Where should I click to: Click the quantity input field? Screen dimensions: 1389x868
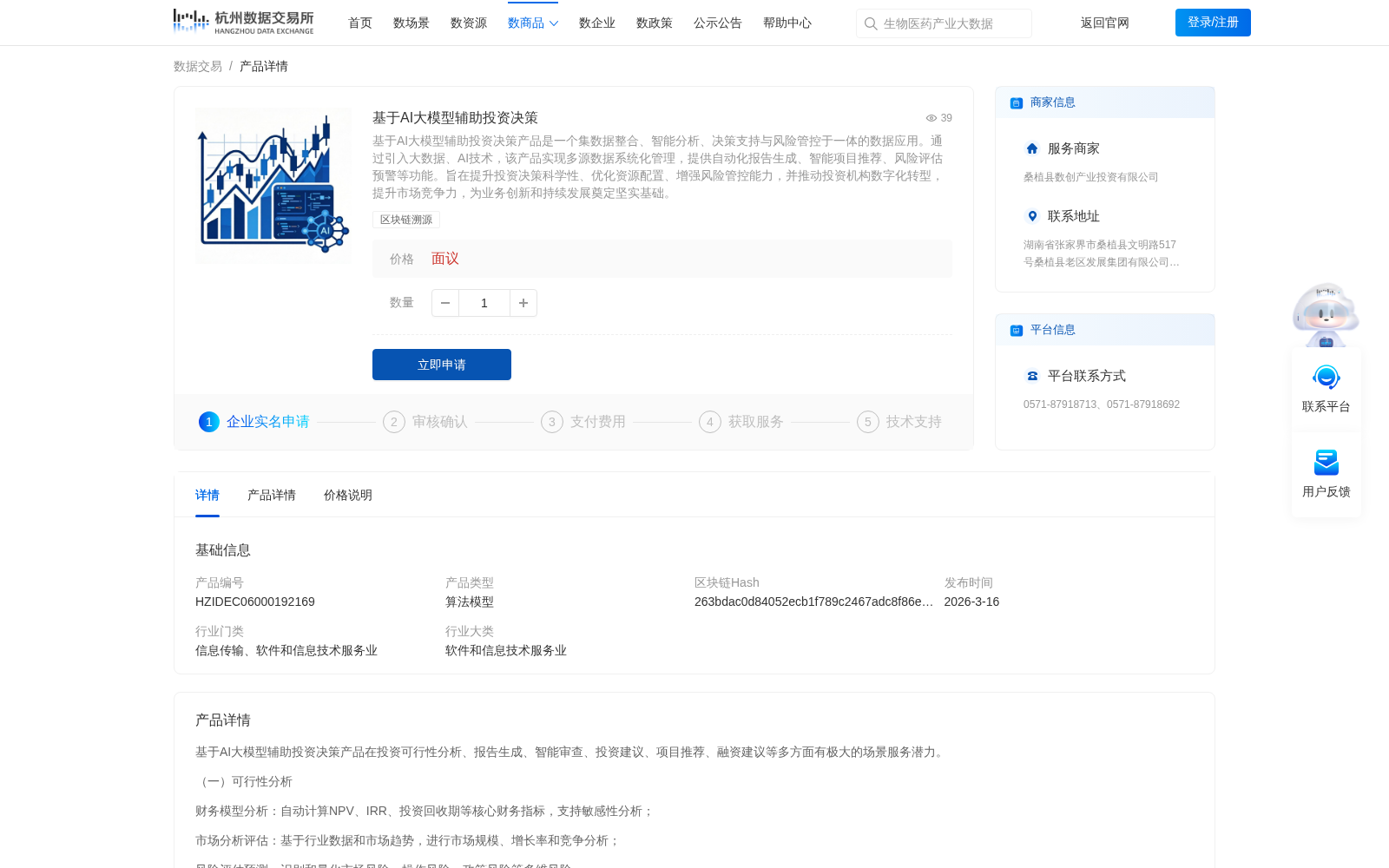coord(484,303)
